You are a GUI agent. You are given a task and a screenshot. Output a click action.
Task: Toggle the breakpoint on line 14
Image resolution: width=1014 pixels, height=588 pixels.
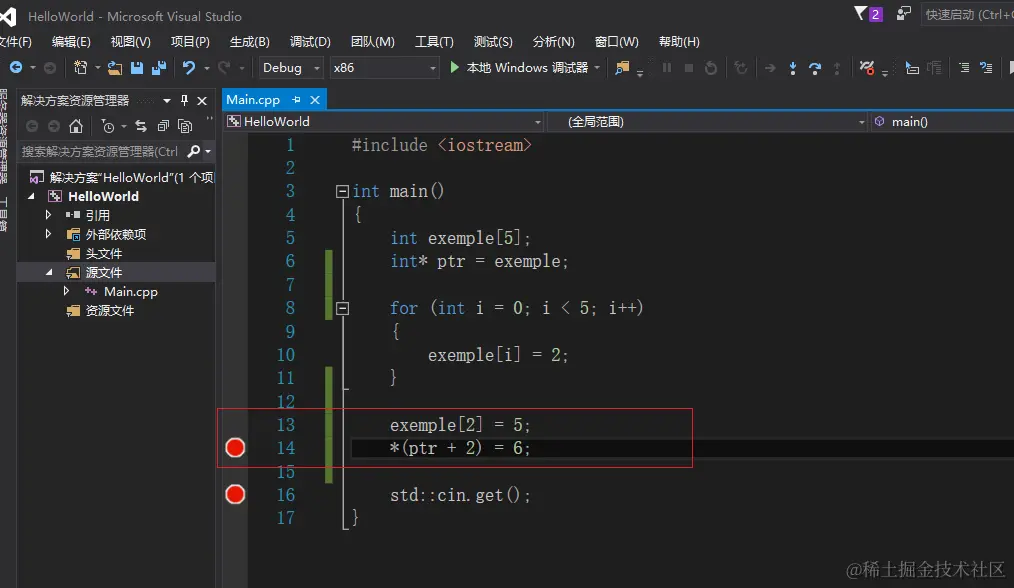pos(235,448)
